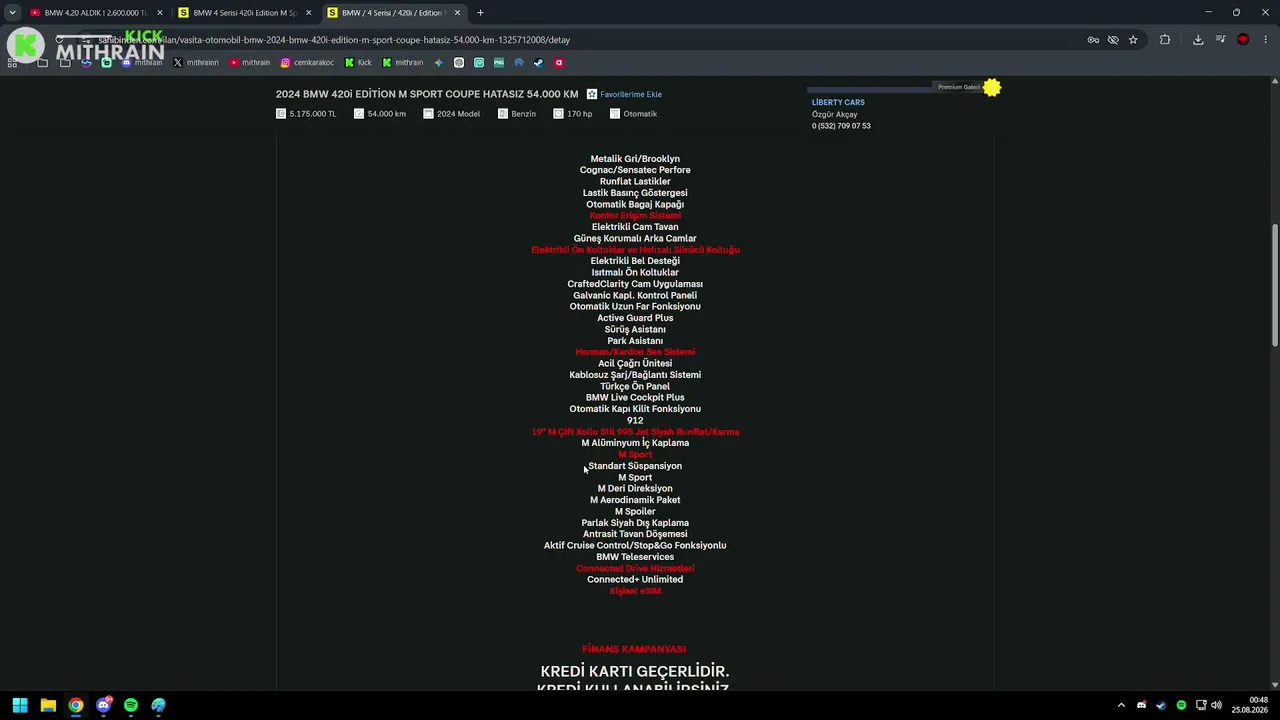Switch to the BMW 4.20 ALDIK YouTube tab

[x=95, y=13]
